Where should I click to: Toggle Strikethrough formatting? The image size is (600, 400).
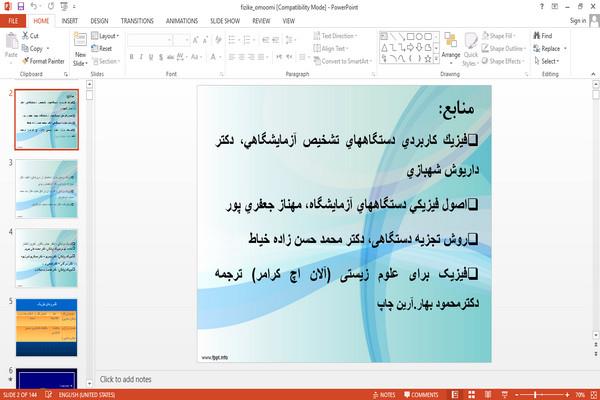170,57
